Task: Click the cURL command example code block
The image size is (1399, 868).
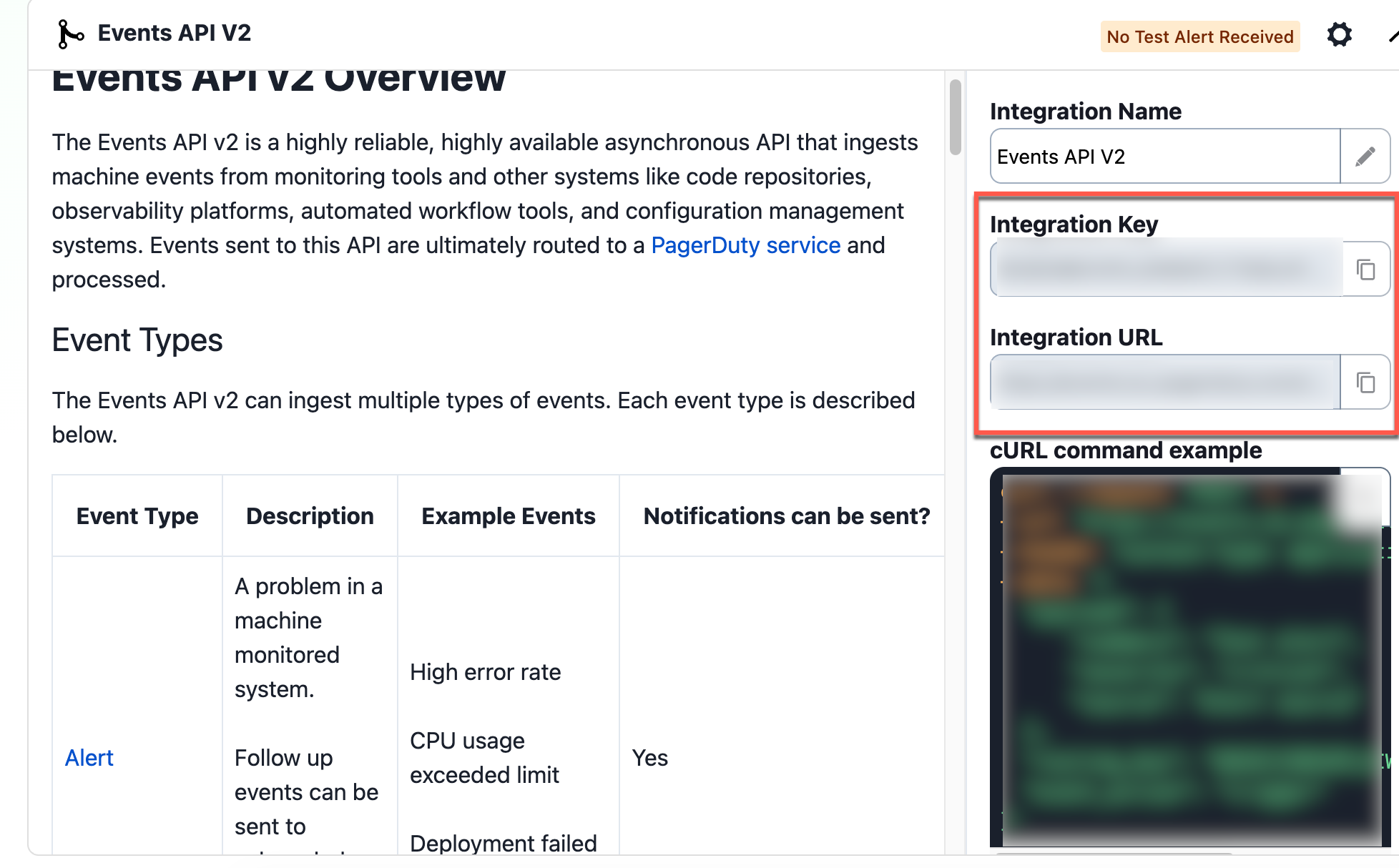Action: (x=1189, y=658)
